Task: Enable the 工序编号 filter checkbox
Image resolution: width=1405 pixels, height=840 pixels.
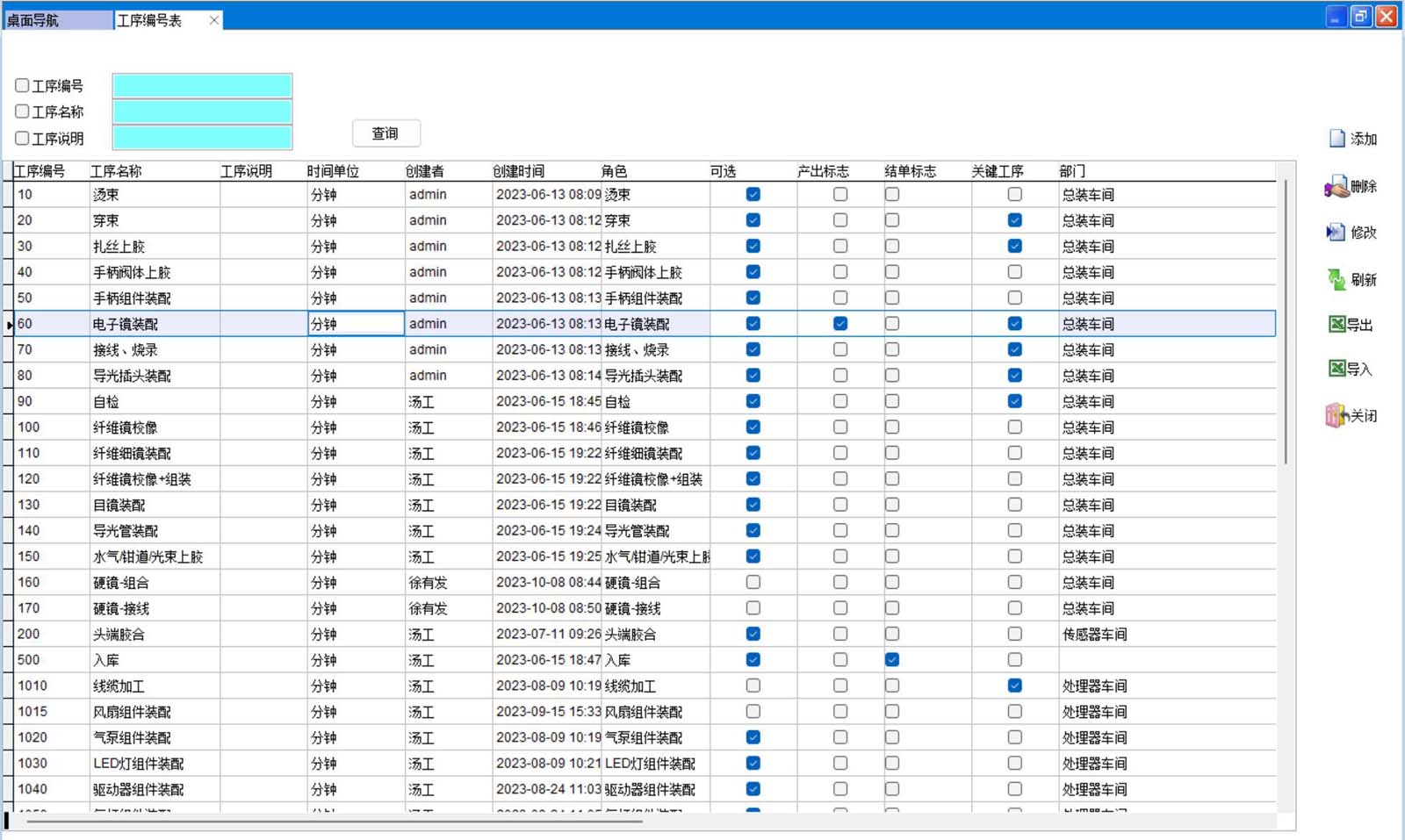Action: [x=22, y=86]
